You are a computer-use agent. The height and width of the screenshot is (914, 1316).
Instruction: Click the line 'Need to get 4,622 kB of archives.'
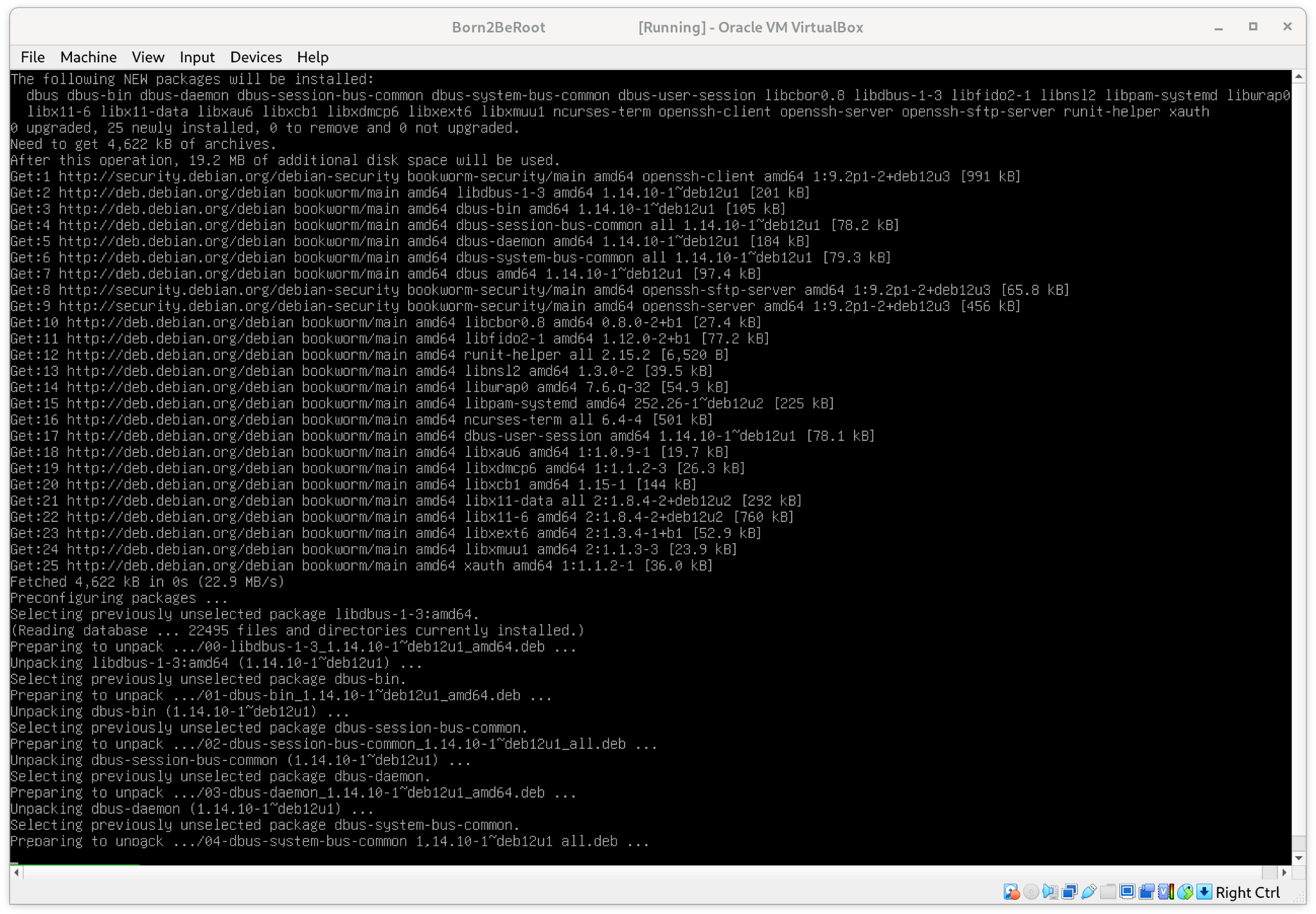coord(143,144)
